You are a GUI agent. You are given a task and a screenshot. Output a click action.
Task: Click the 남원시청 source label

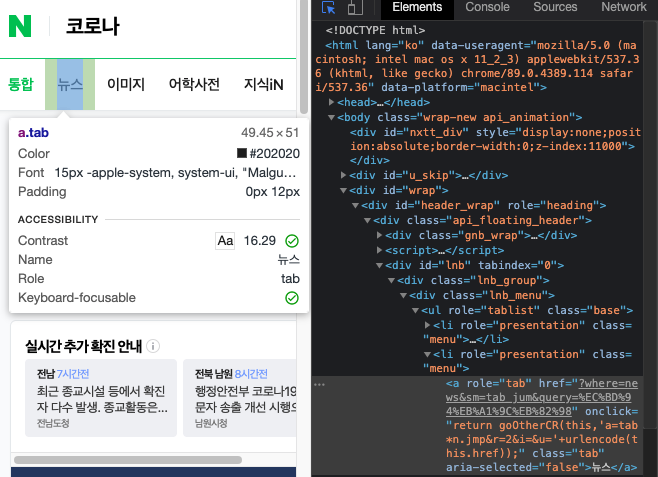[x=211, y=423]
